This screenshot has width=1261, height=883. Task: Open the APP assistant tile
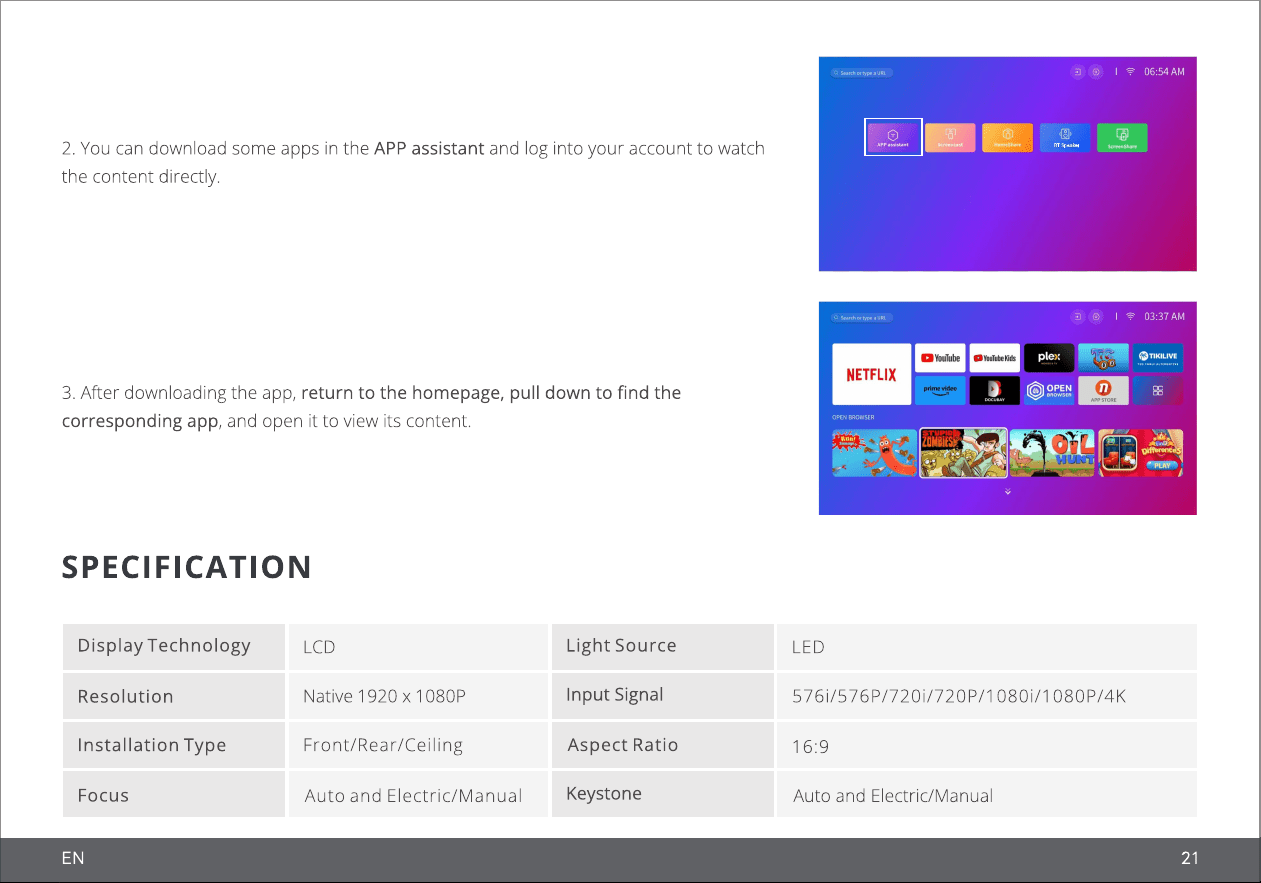point(893,137)
